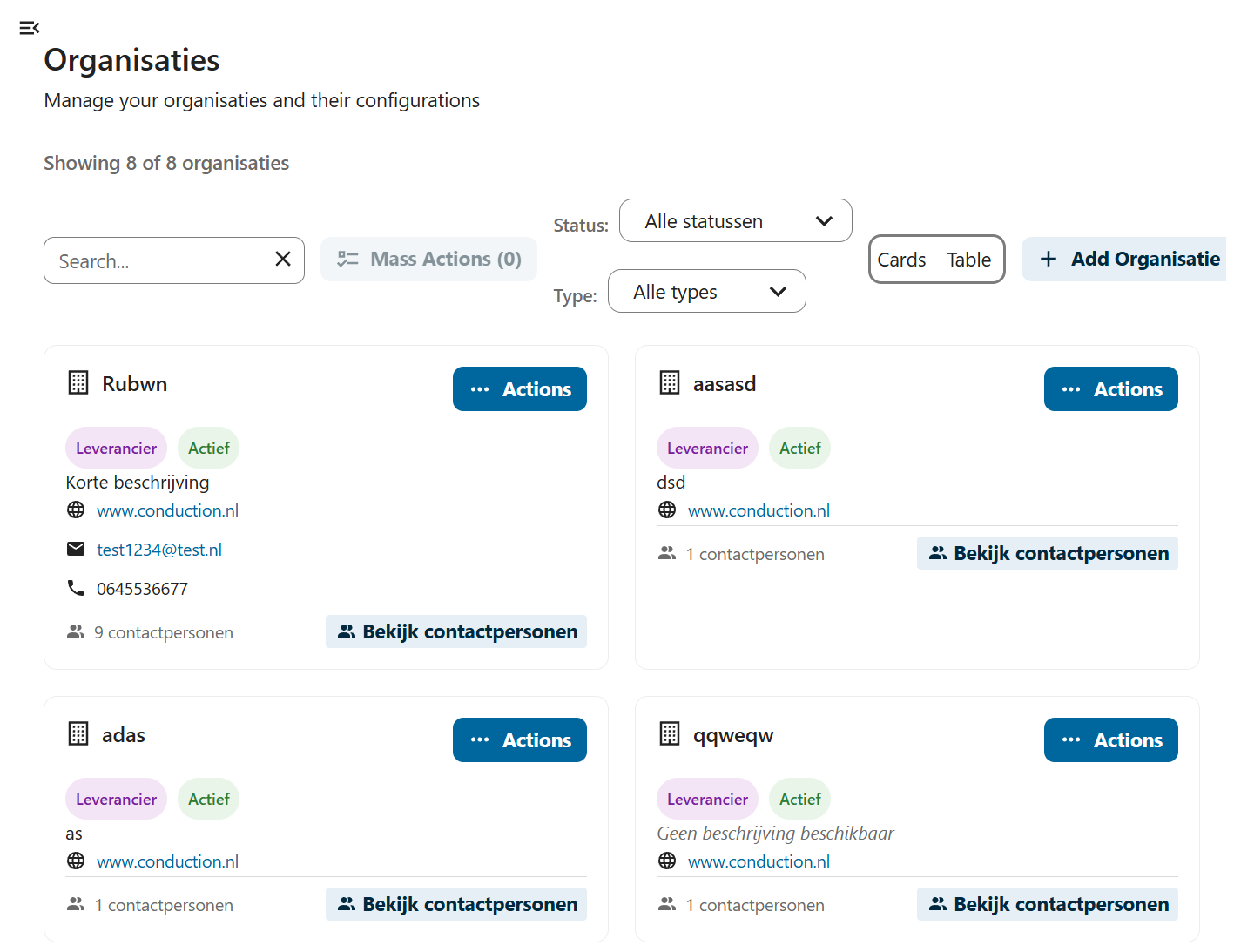The height and width of the screenshot is (952, 1234).
Task: Click the building icon next to qqweqw
Action: 670,734
